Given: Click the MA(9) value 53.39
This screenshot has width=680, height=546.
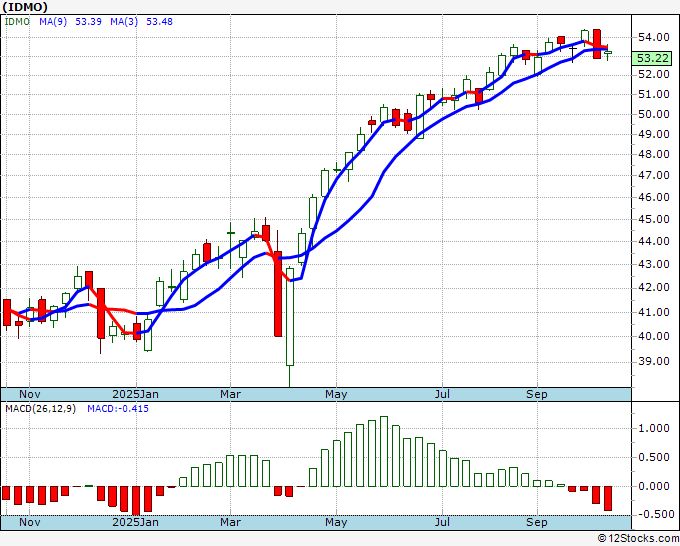Looking at the screenshot, I should [88, 22].
